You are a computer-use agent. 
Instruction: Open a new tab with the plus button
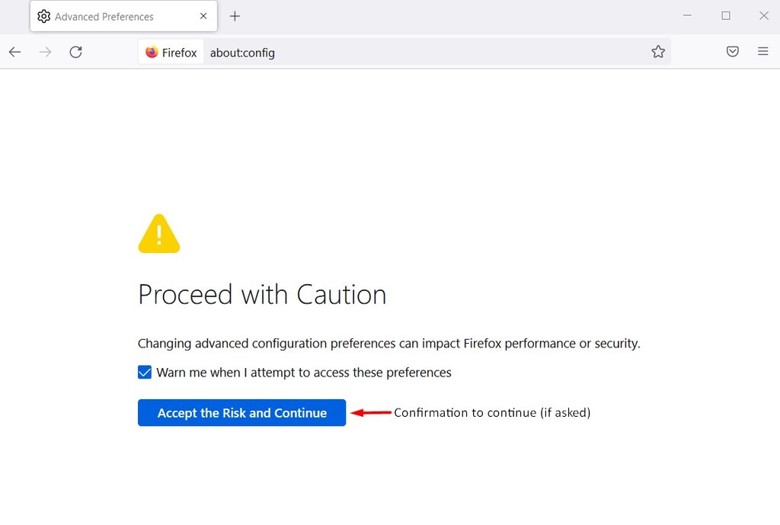coord(235,16)
